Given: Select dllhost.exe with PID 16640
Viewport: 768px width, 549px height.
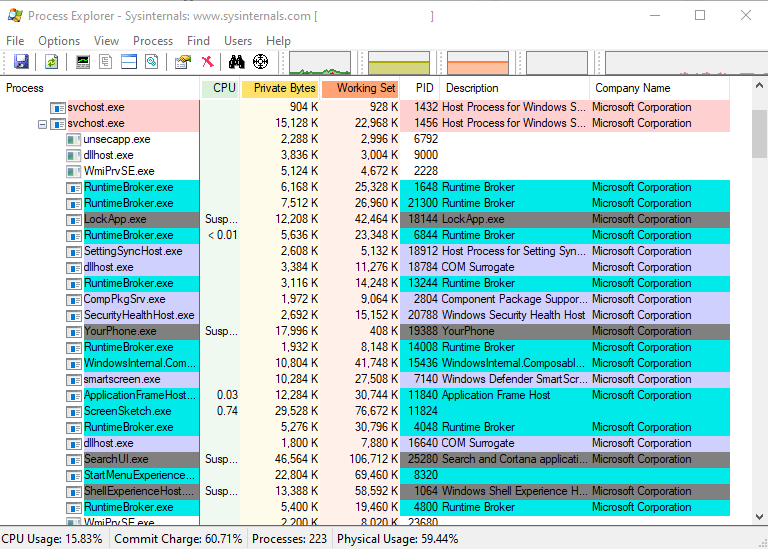Looking at the screenshot, I should 365,443.
